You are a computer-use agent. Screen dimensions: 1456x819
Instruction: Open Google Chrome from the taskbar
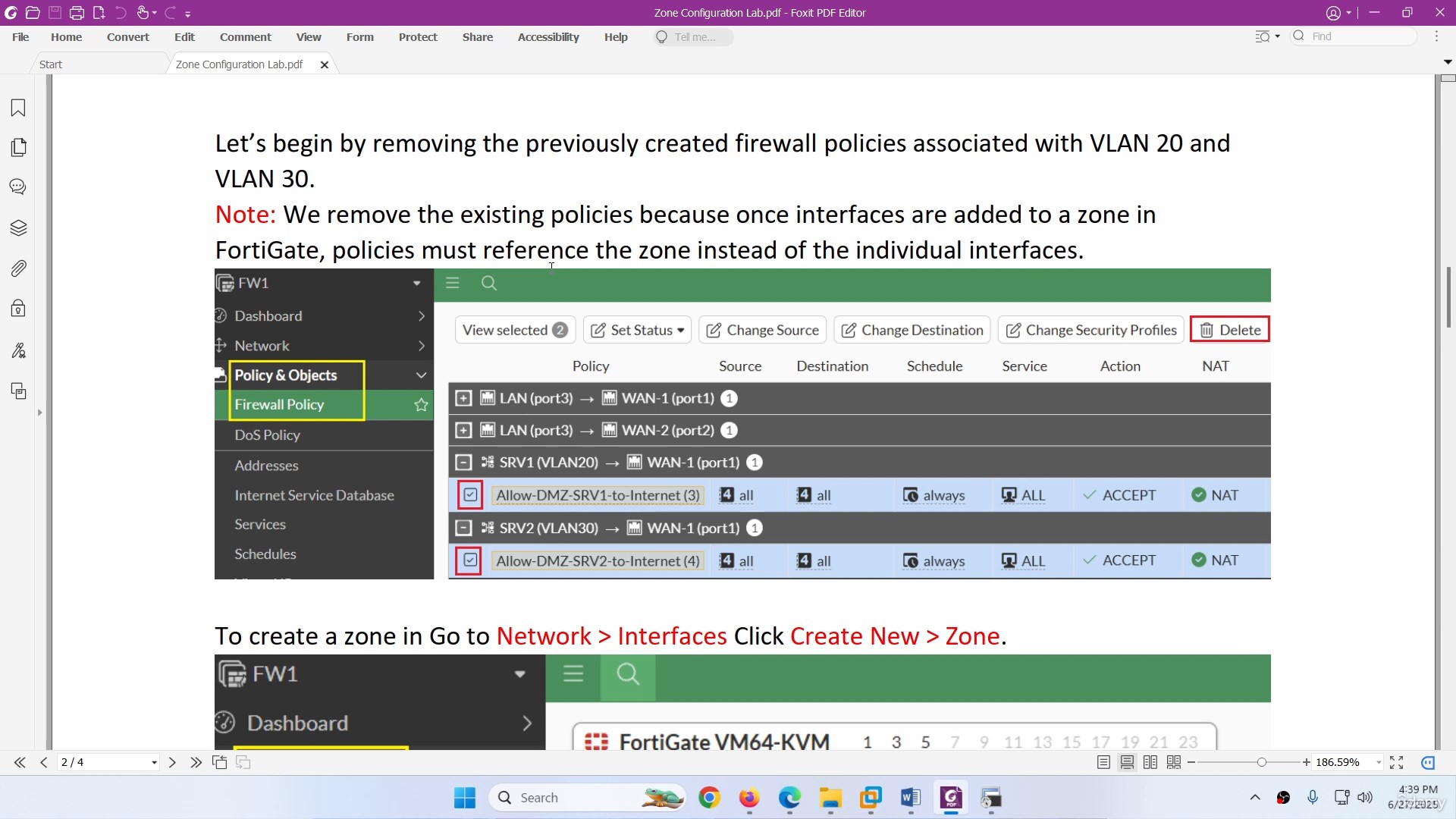pyautogui.click(x=709, y=798)
